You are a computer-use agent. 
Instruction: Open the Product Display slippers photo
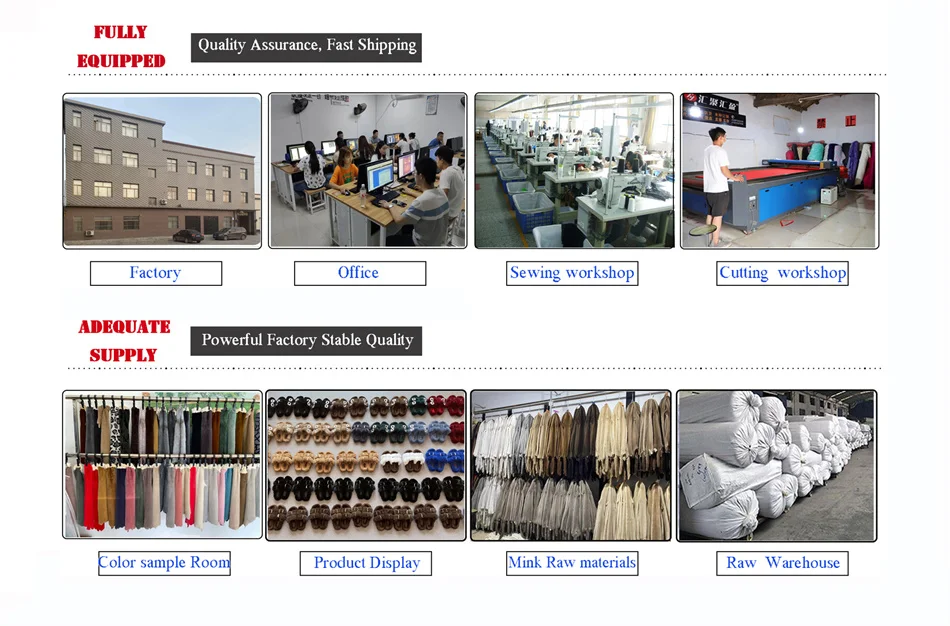coord(366,465)
